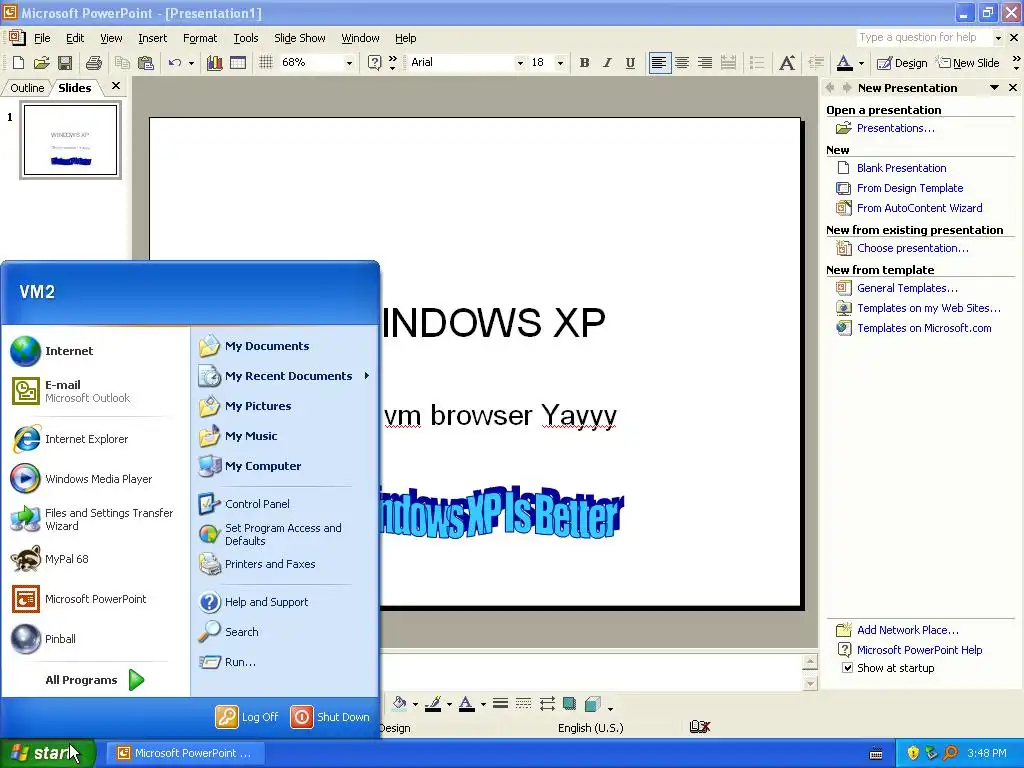Insert a table with the table icon
The image size is (1024, 768).
[x=238, y=63]
